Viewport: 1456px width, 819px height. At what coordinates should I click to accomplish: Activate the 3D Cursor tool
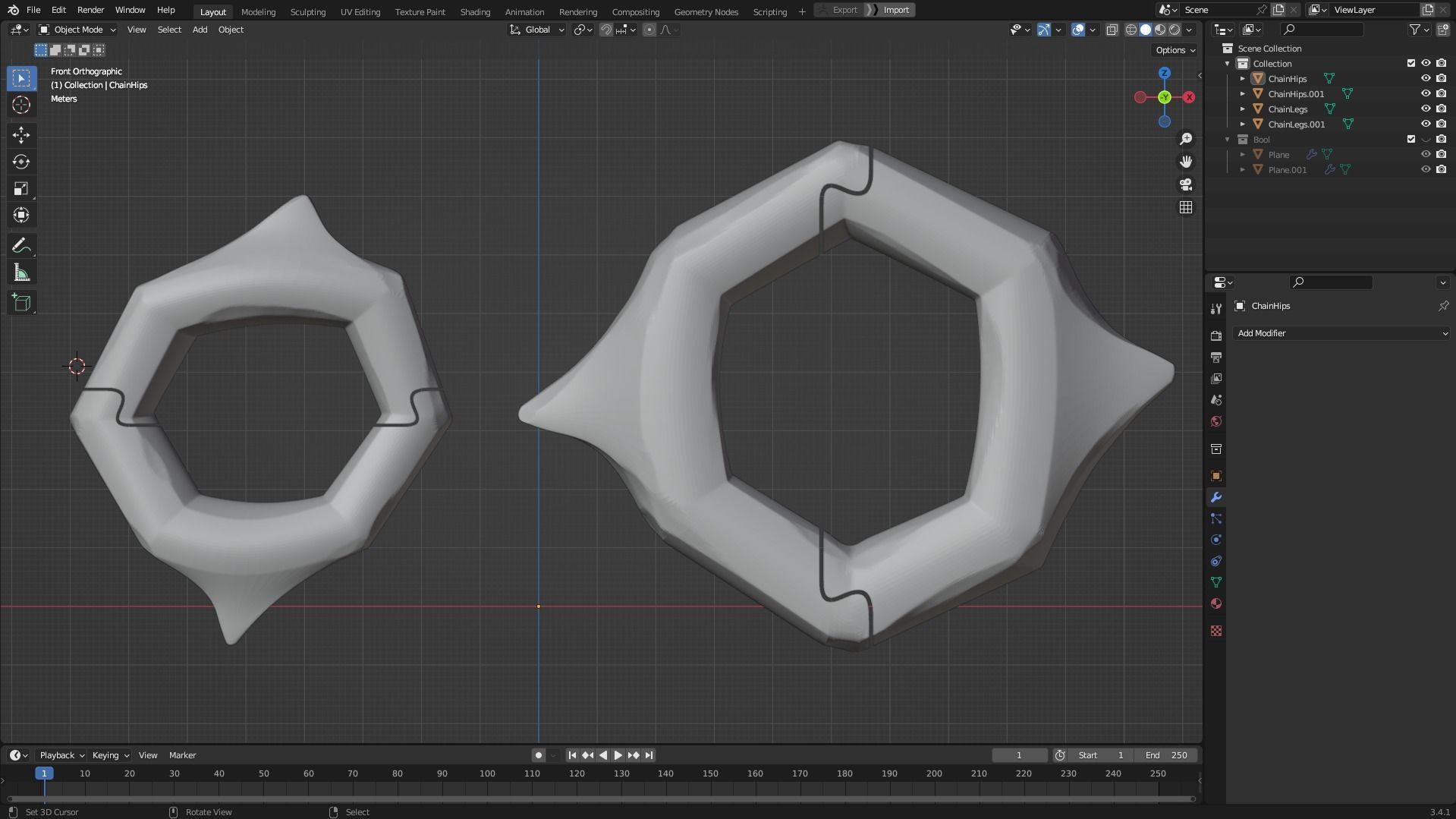pos(21,105)
